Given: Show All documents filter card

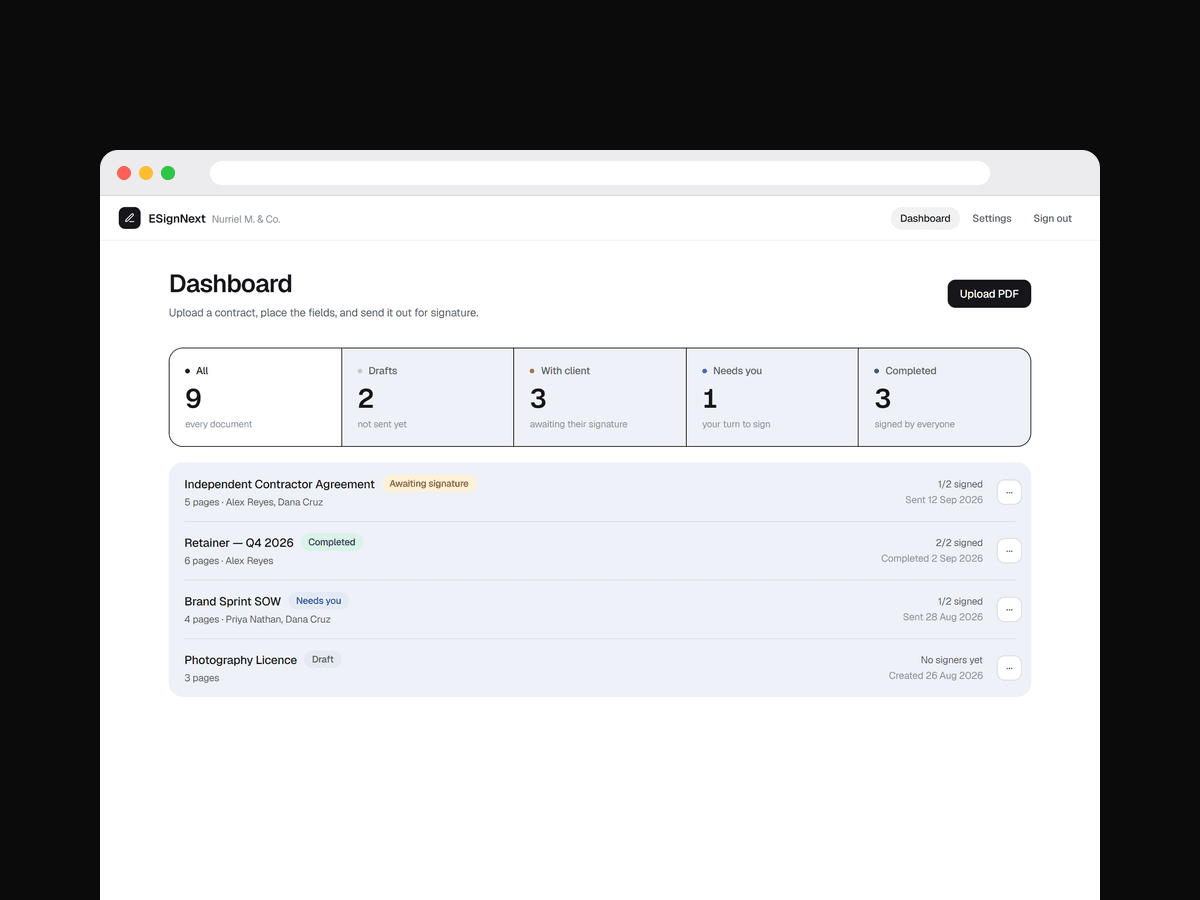Looking at the screenshot, I should click(256, 397).
